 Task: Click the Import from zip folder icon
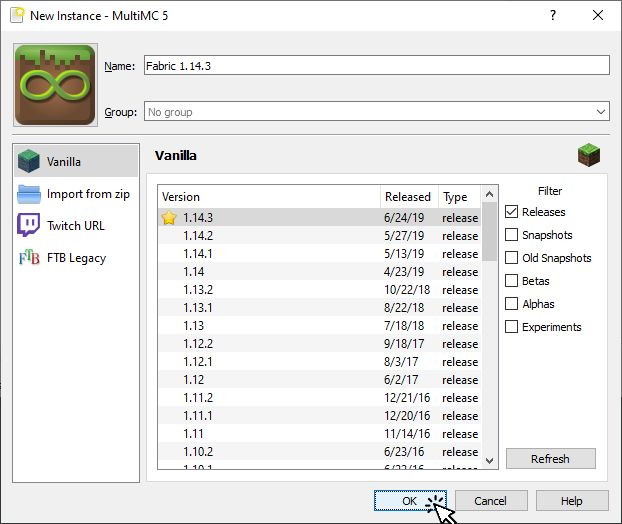tap(29, 194)
